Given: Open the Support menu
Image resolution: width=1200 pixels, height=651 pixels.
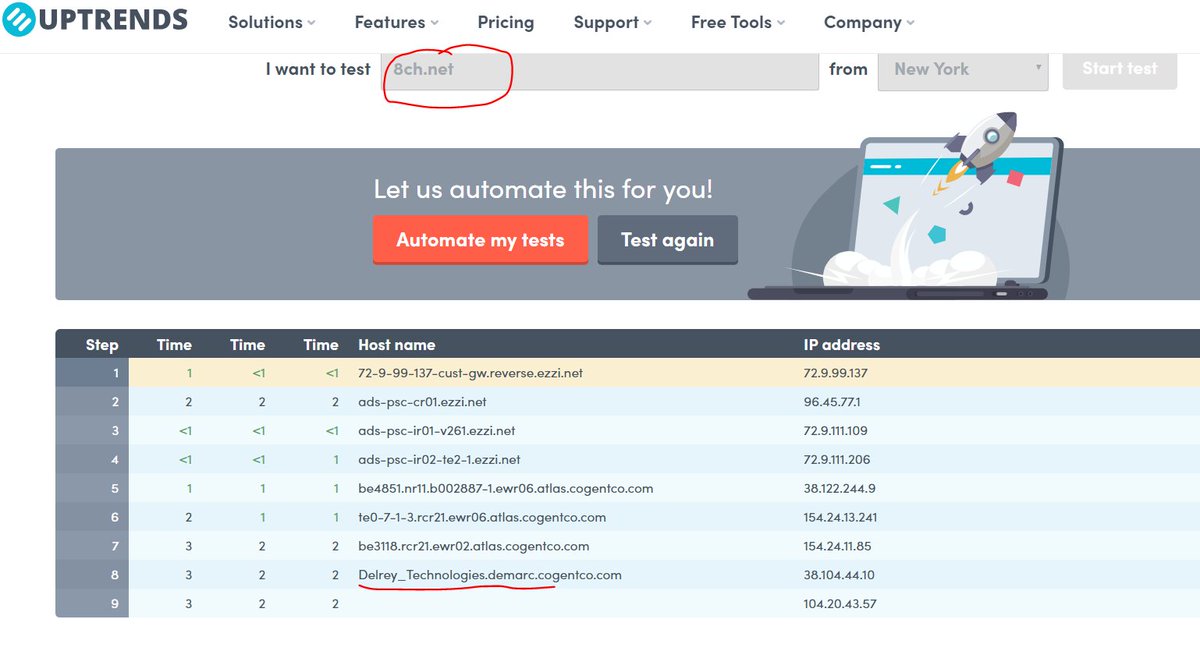Looking at the screenshot, I should [612, 22].
